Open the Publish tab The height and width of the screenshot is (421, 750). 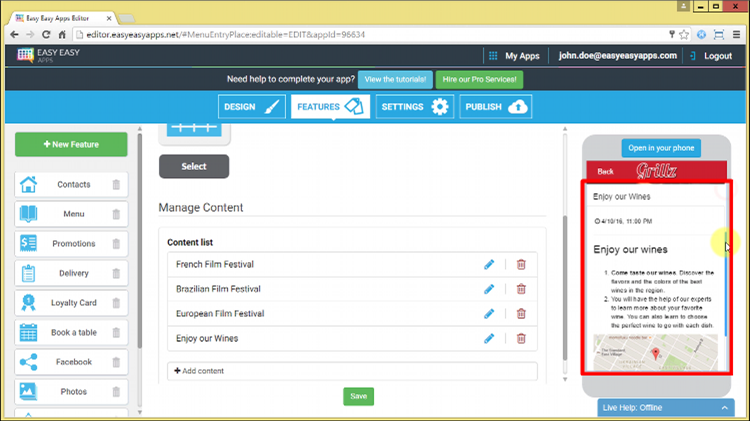[x=495, y=107]
